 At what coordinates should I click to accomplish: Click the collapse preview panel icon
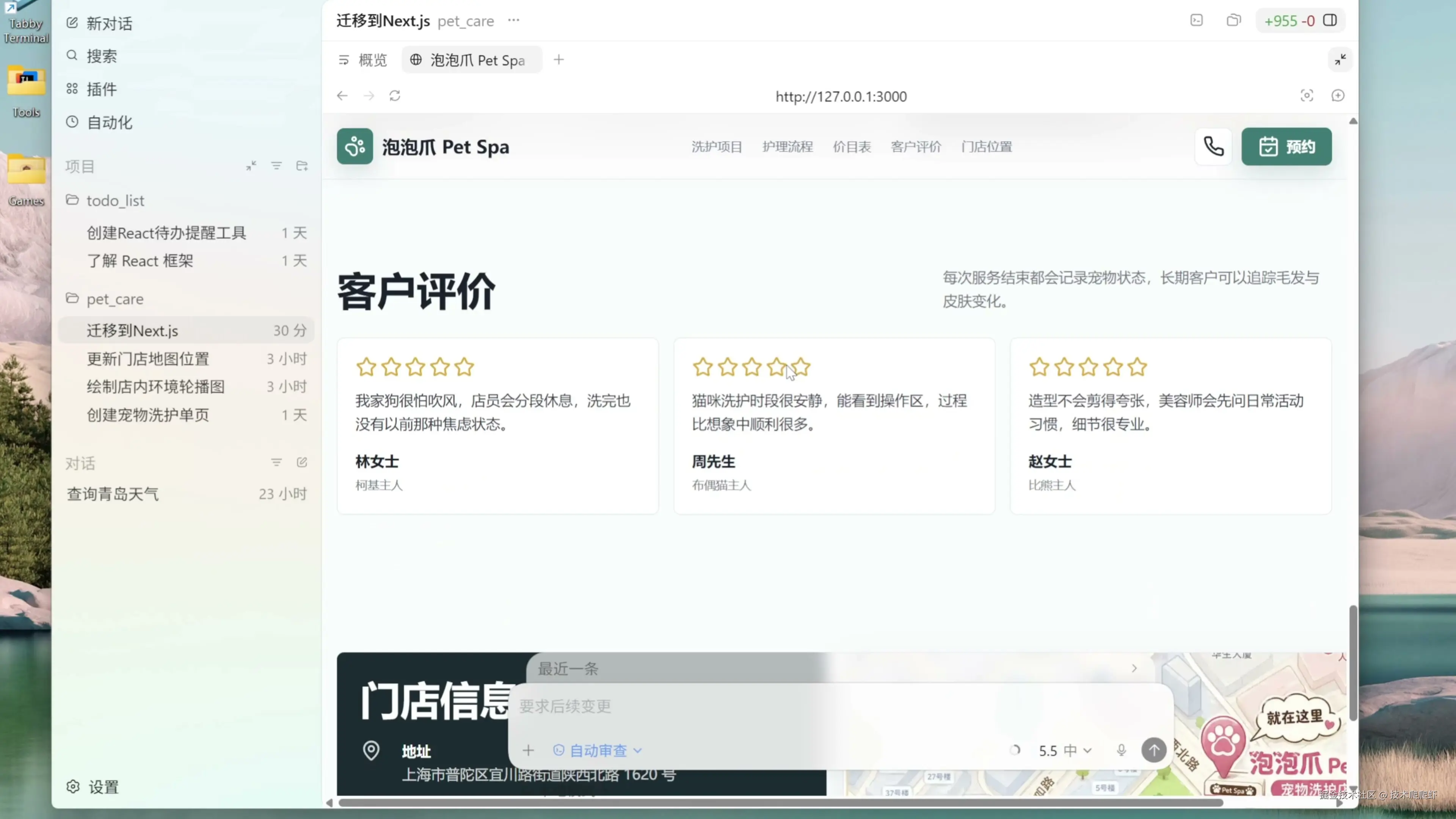(1340, 60)
